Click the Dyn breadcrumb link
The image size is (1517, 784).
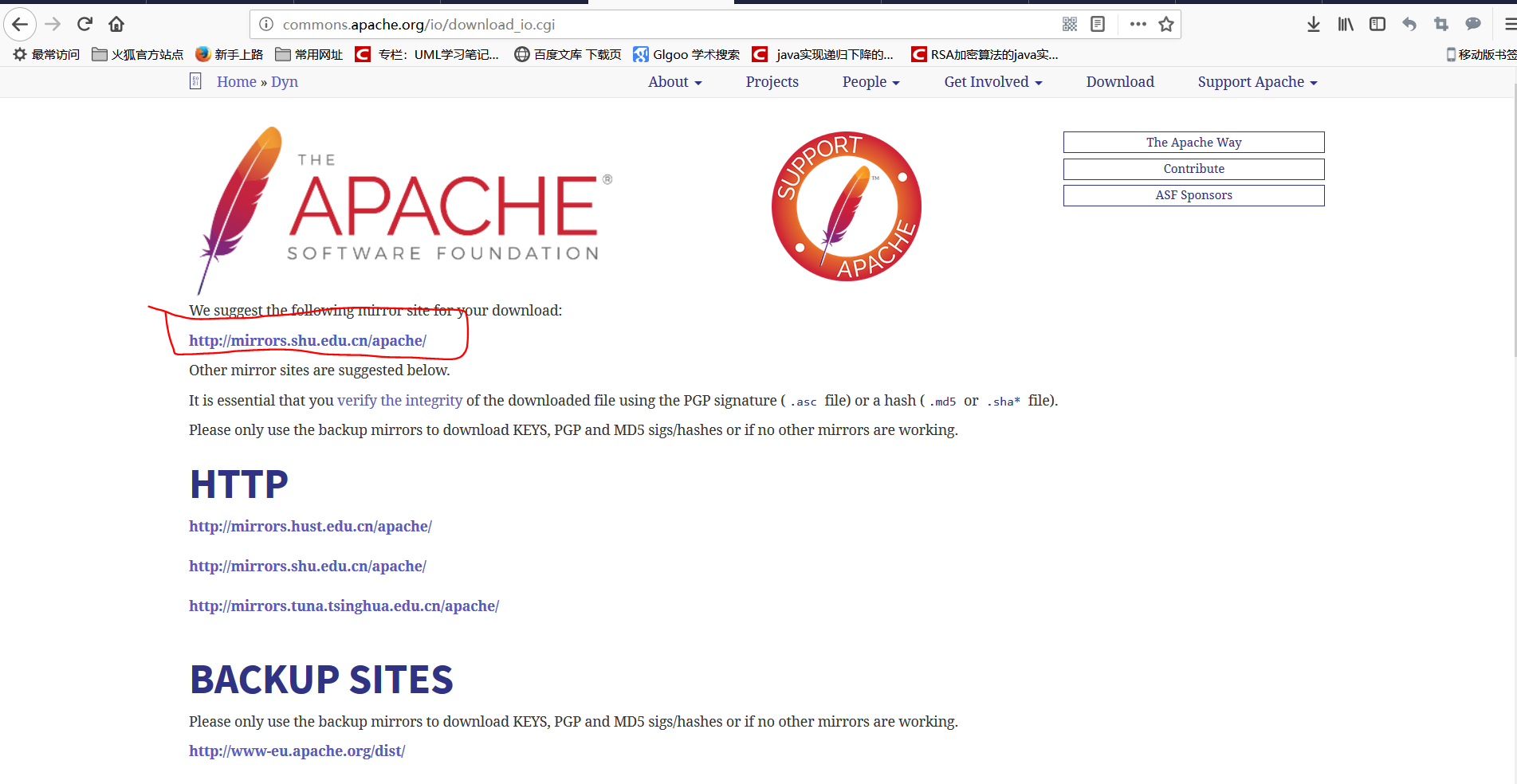pyautogui.click(x=285, y=81)
